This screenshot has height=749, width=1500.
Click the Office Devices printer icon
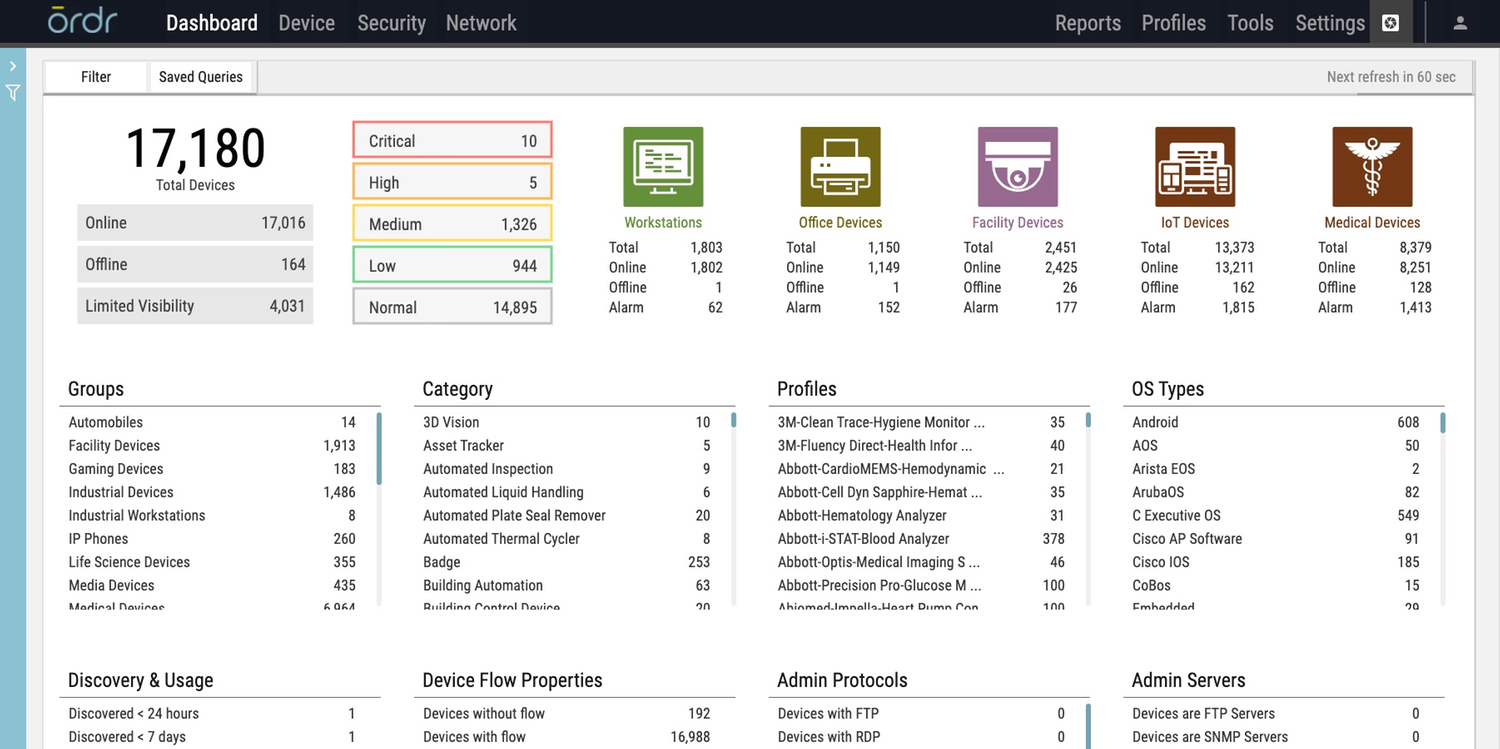840,166
